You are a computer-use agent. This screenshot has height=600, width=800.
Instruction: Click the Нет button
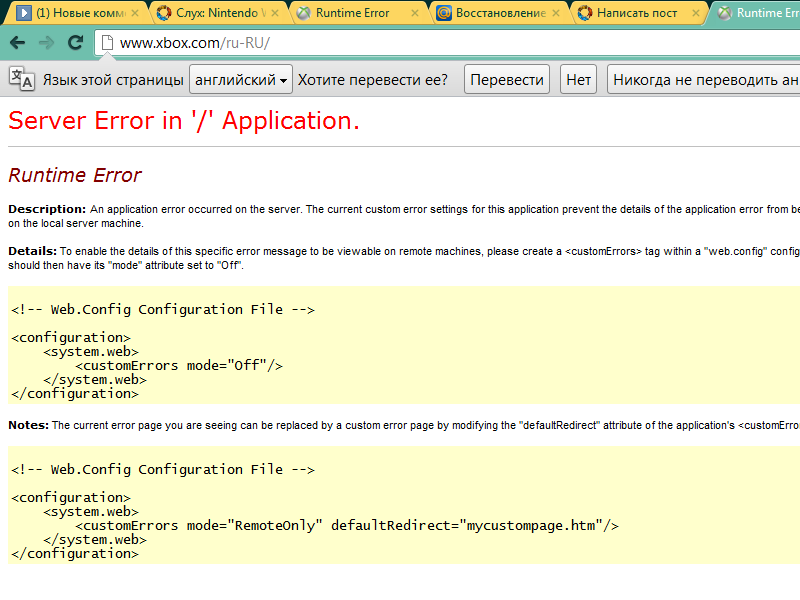click(578, 79)
